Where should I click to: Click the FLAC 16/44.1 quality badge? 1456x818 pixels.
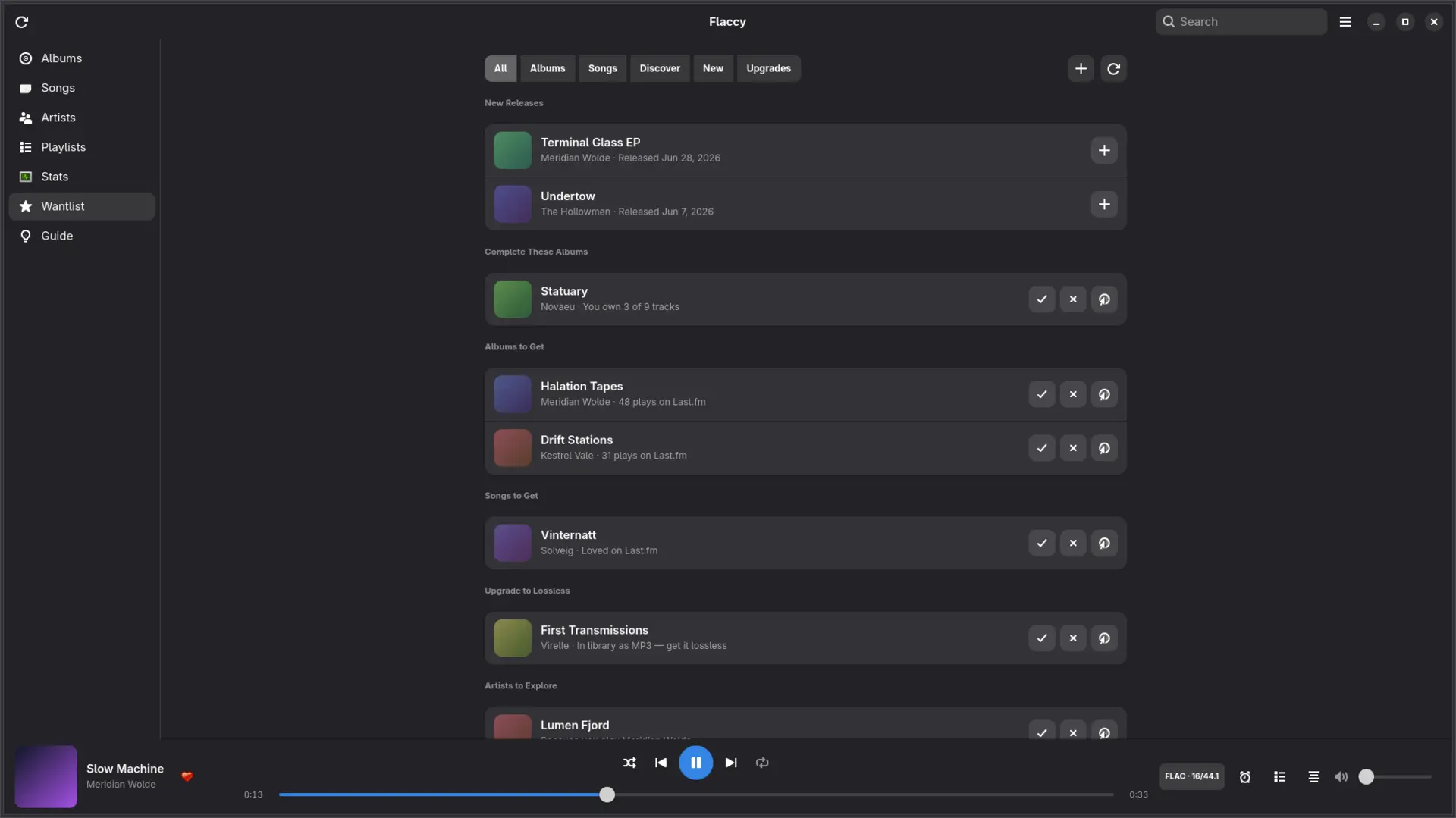tap(1191, 776)
